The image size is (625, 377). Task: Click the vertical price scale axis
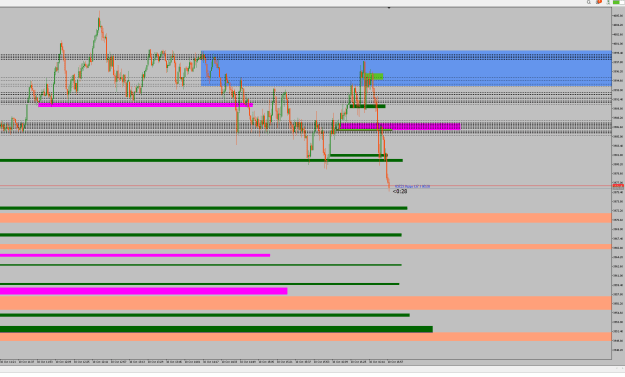(618, 183)
